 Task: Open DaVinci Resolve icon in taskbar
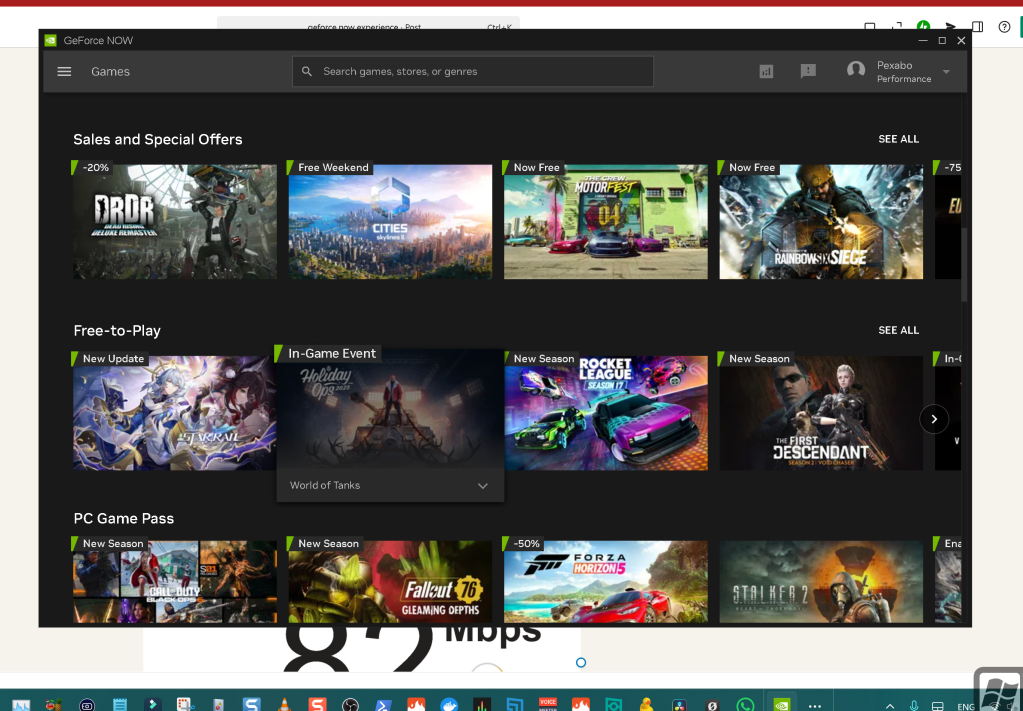(679, 704)
